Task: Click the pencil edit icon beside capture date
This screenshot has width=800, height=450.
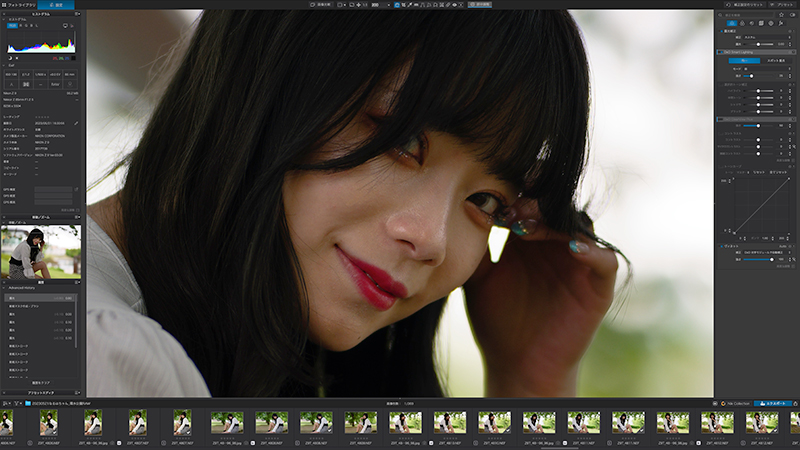Action: (76, 123)
